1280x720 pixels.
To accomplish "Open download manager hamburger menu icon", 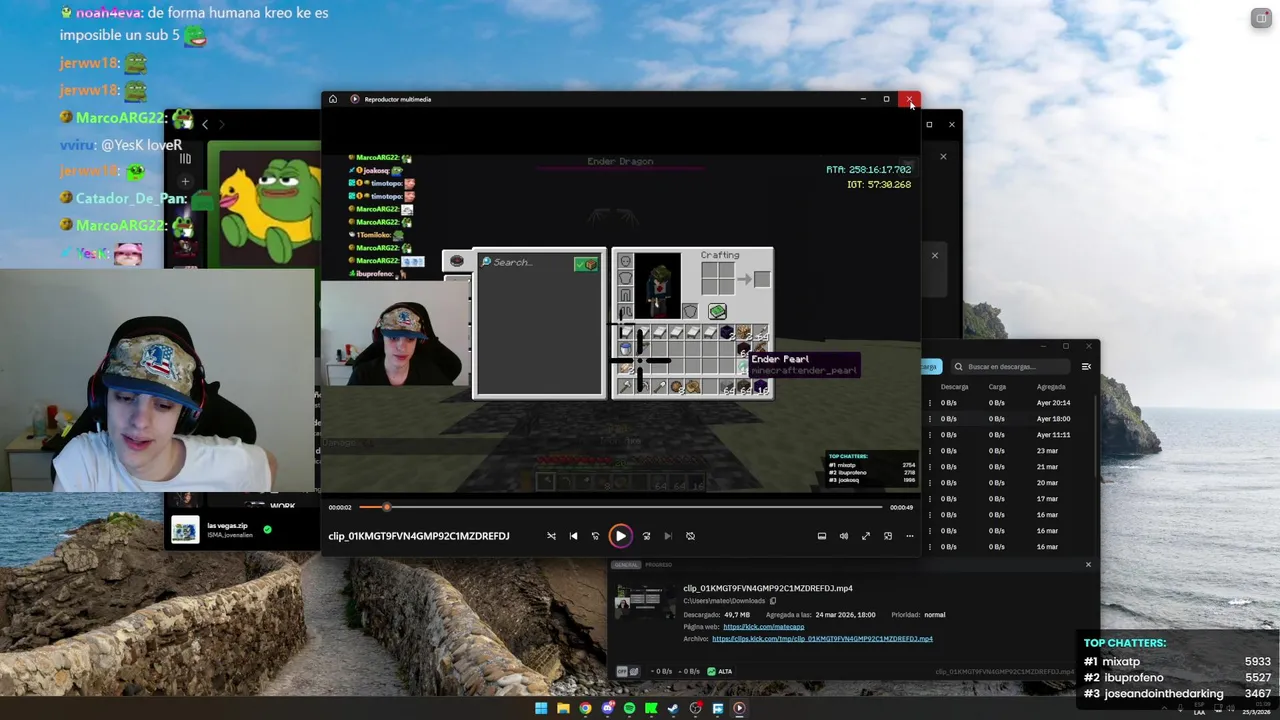I will click(1086, 367).
